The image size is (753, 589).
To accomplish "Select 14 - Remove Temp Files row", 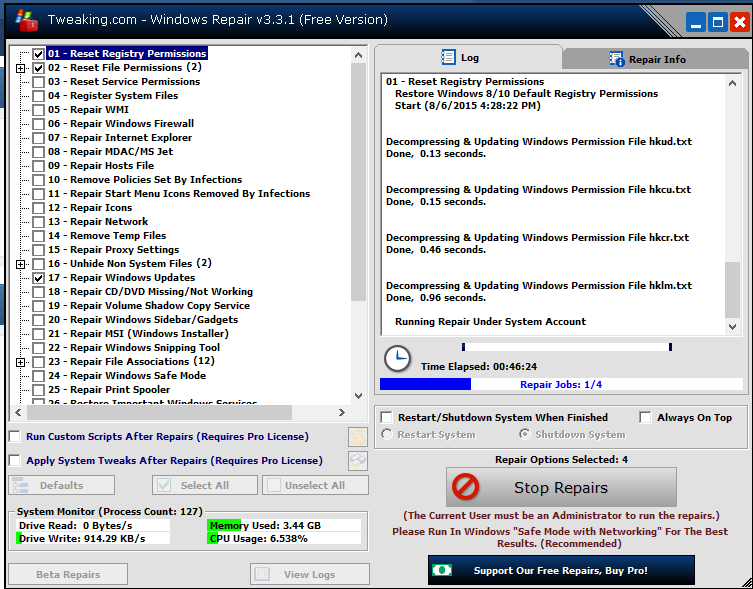I will click(x=107, y=235).
